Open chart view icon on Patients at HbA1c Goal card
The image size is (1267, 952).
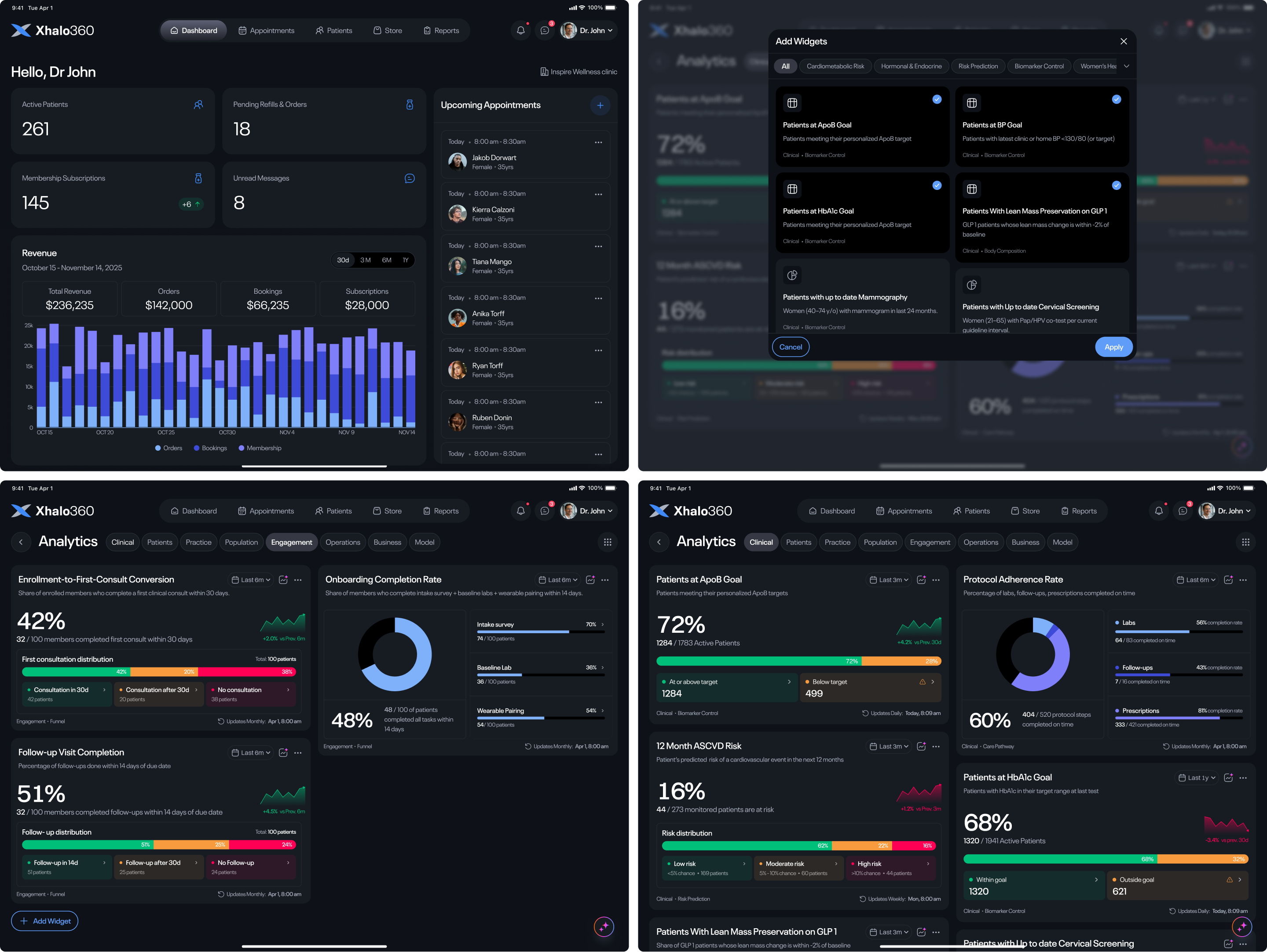click(x=1228, y=778)
